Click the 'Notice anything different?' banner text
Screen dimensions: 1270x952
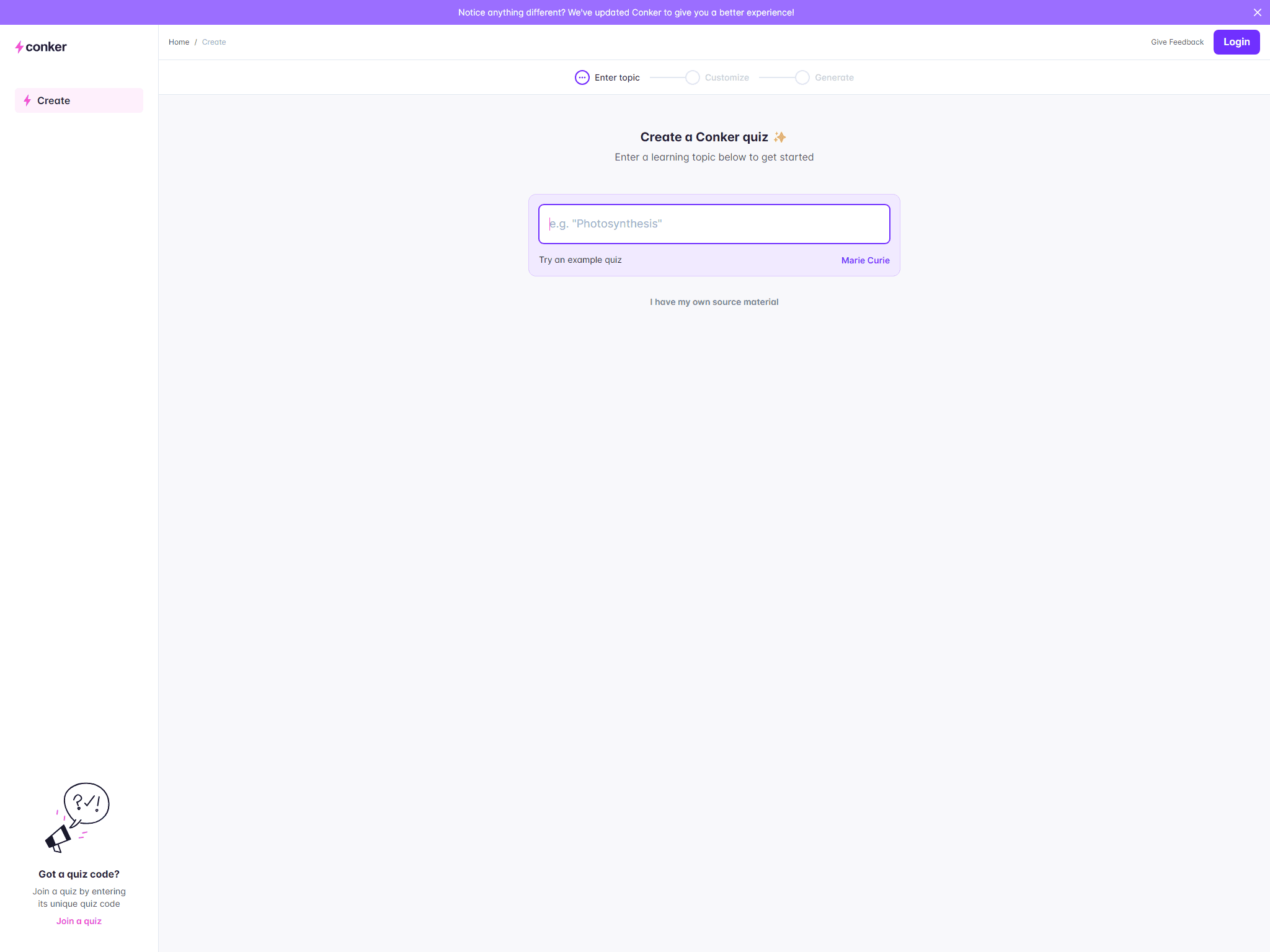point(626,12)
